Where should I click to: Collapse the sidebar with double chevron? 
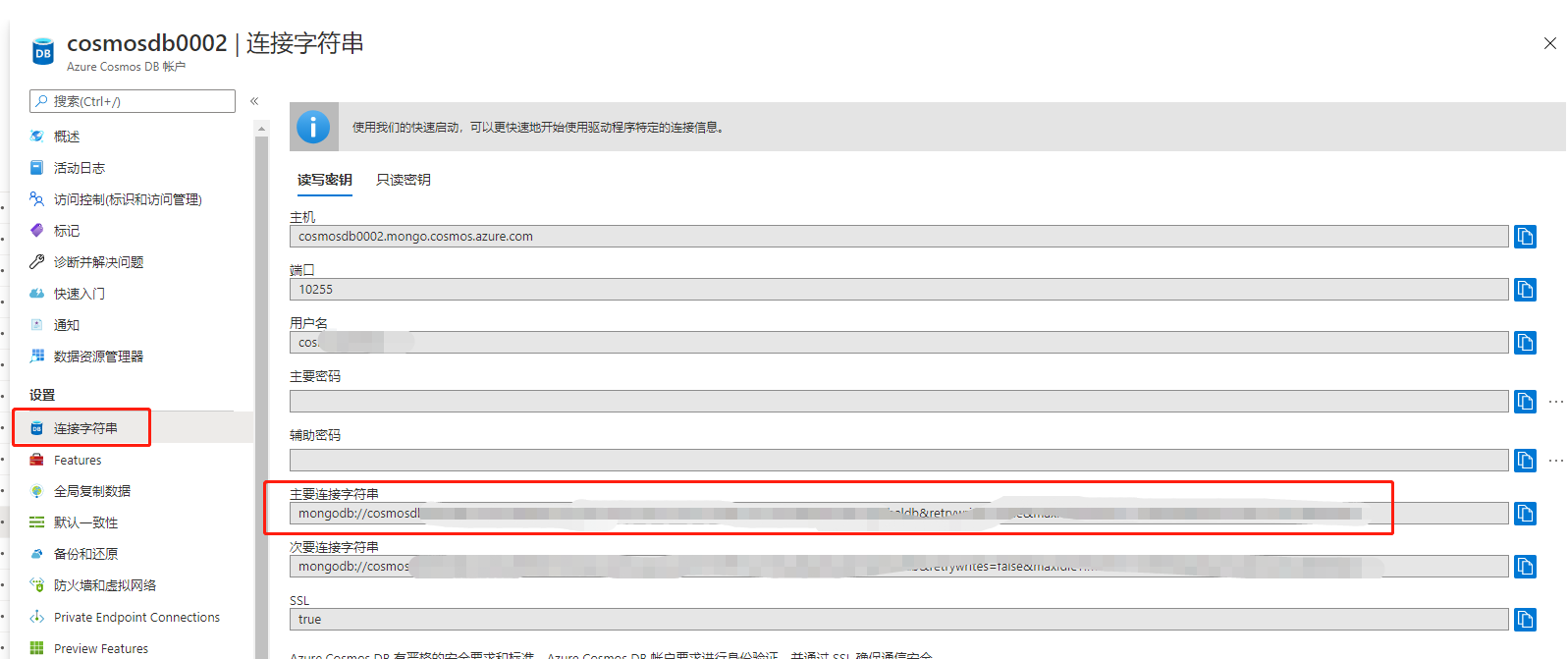(254, 101)
